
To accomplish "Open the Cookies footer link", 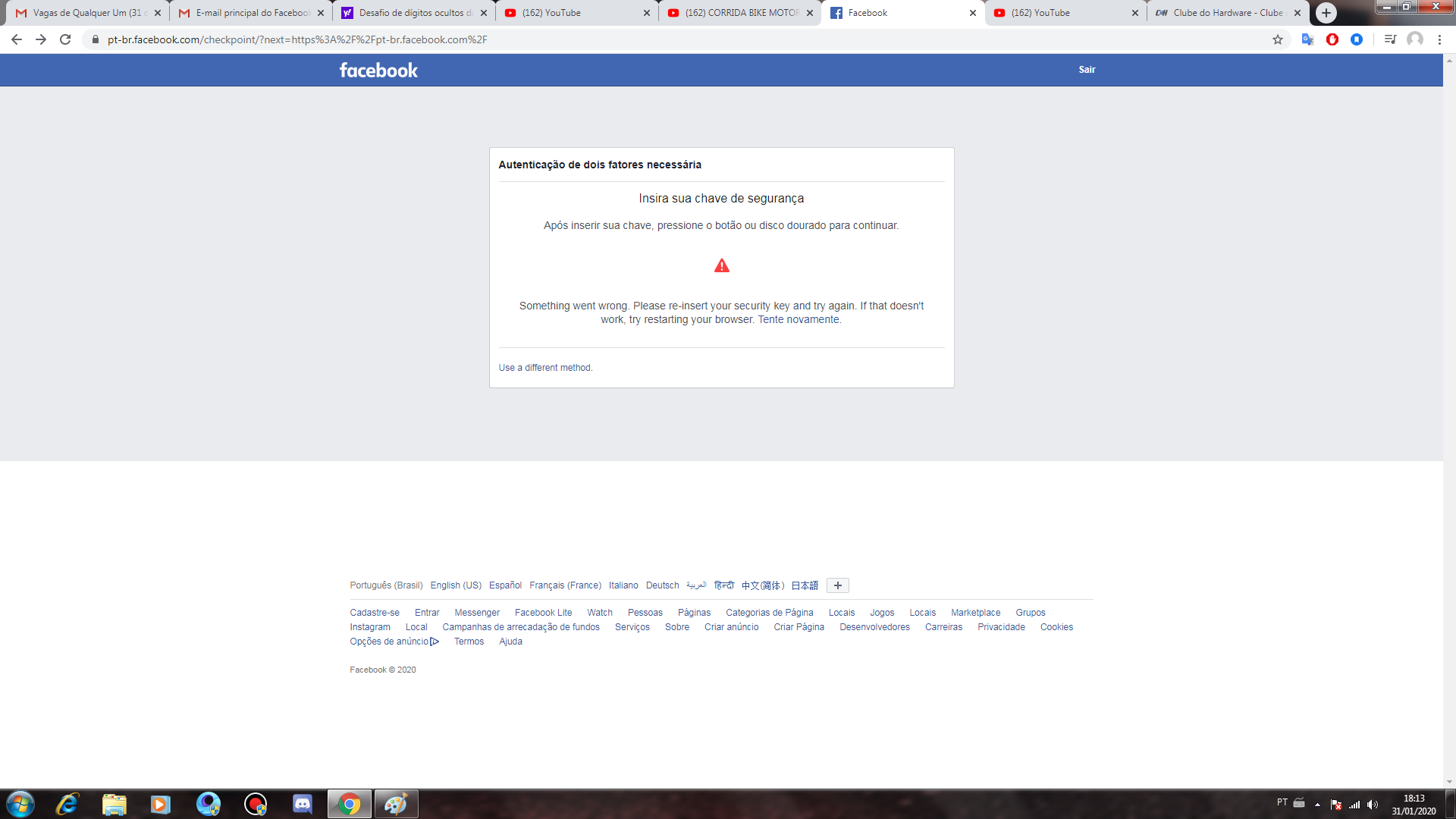I will (1056, 627).
